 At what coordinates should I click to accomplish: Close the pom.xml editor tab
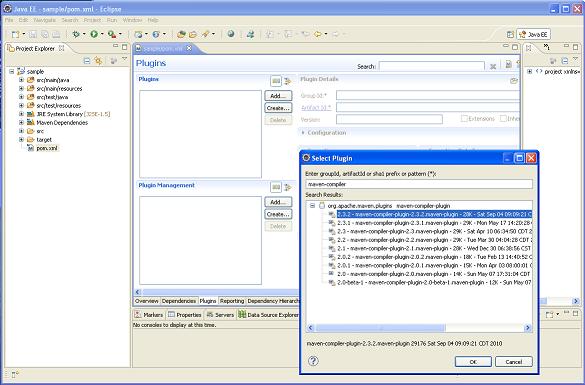[x=189, y=48]
